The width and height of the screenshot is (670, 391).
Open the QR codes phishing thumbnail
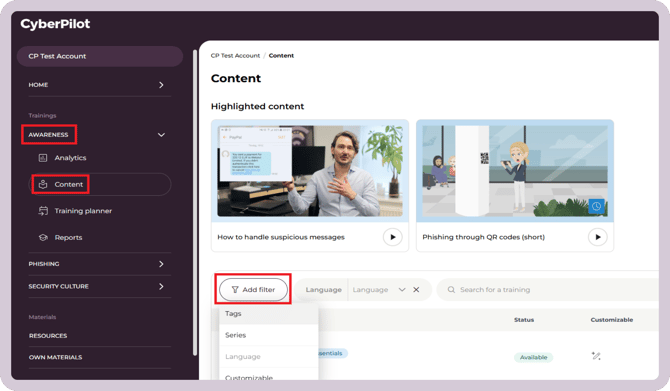[515, 171]
